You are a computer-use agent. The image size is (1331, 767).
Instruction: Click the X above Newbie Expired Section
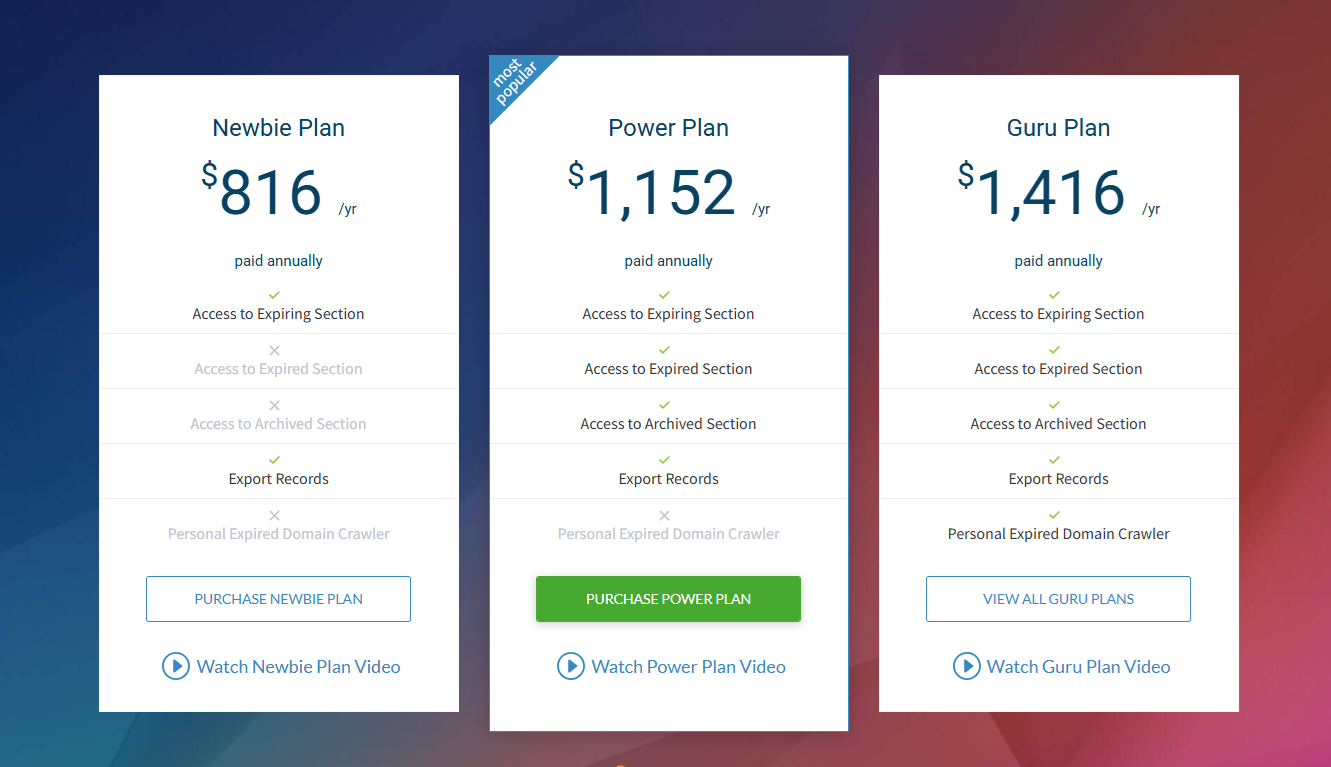pos(275,350)
